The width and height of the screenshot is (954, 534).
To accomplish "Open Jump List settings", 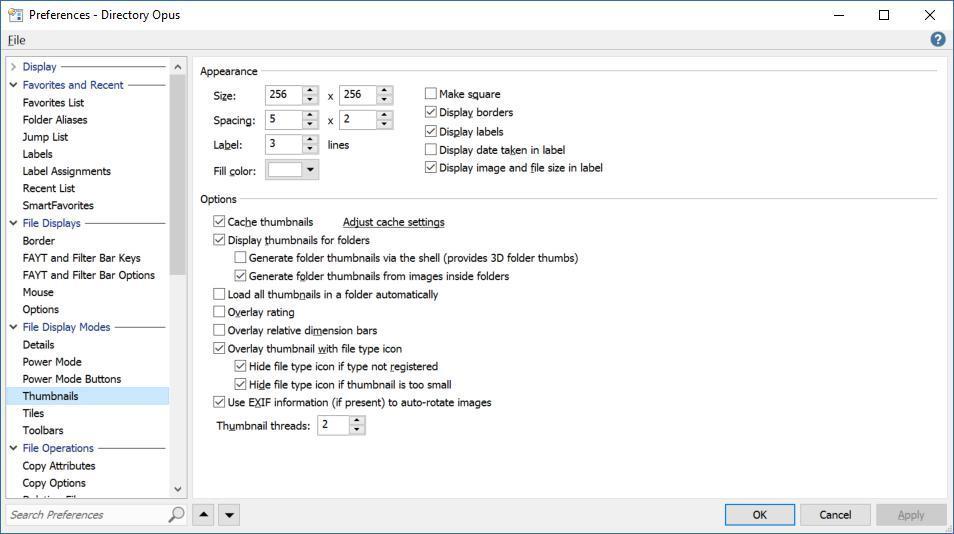I will [45, 137].
